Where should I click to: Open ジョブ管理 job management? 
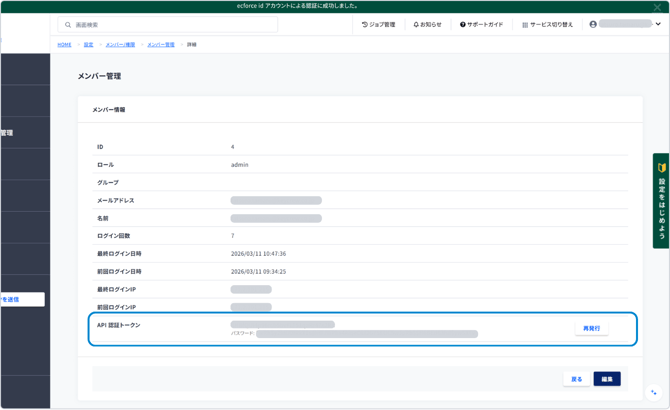coord(378,25)
